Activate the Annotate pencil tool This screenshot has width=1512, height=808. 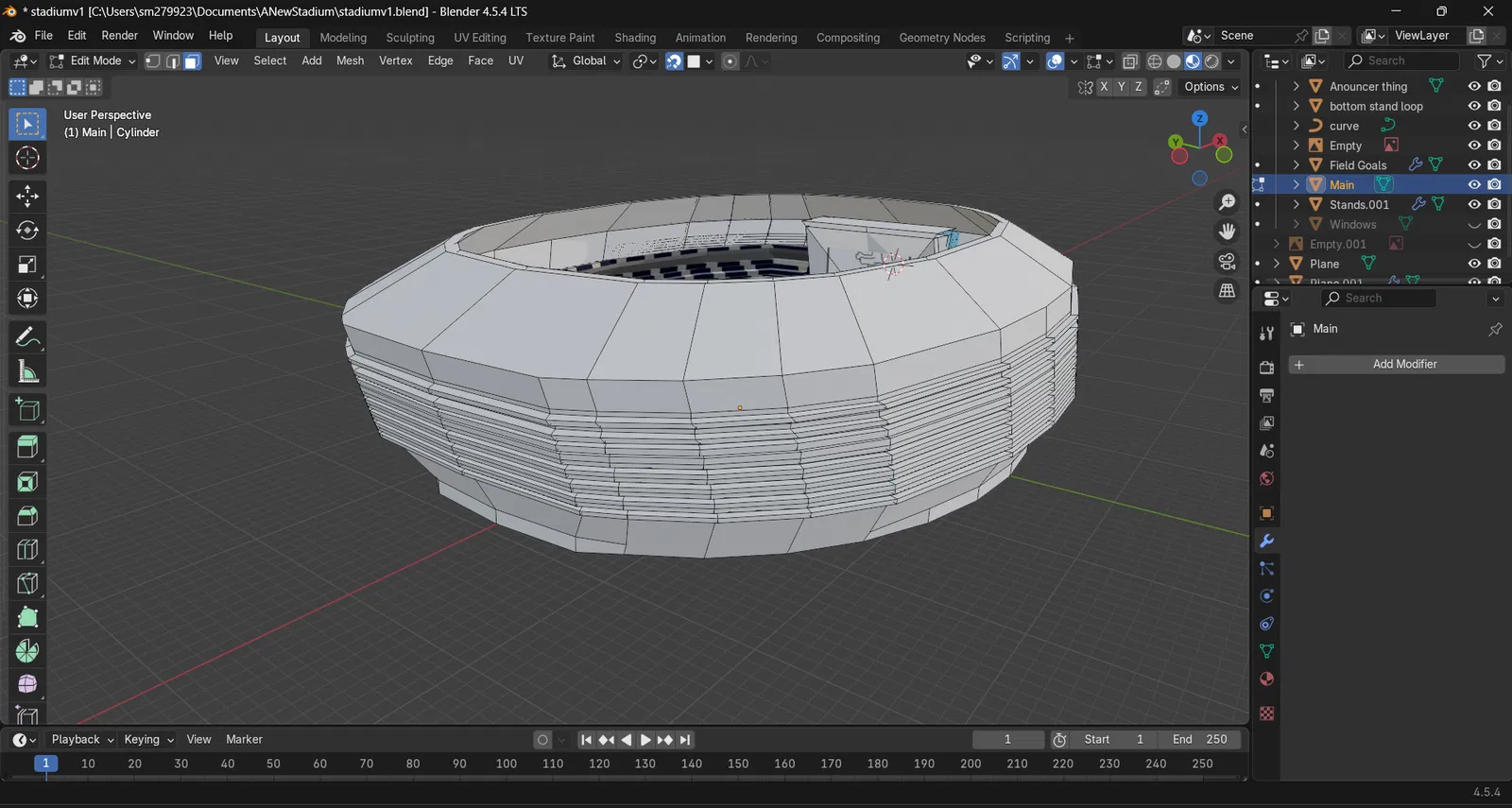coord(27,337)
